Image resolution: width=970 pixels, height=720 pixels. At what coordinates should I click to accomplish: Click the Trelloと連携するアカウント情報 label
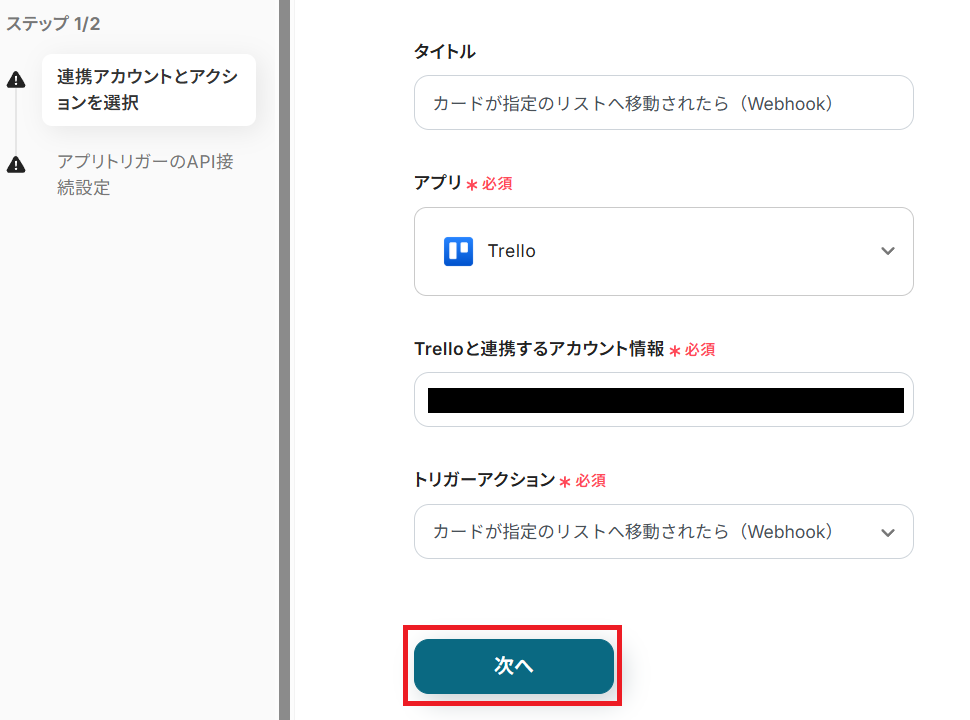pos(539,348)
